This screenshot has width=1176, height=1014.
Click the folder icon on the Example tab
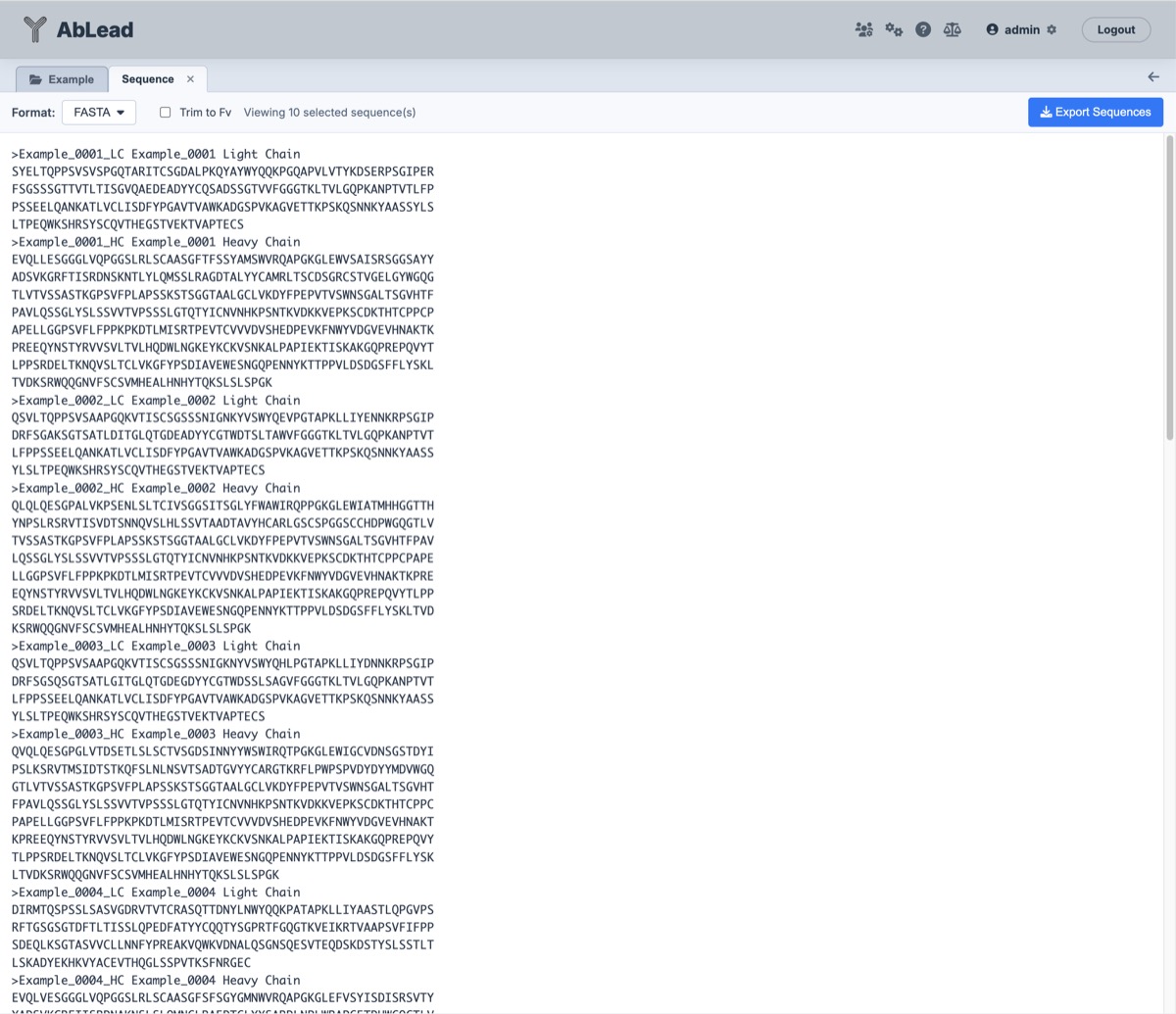click(x=37, y=78)
